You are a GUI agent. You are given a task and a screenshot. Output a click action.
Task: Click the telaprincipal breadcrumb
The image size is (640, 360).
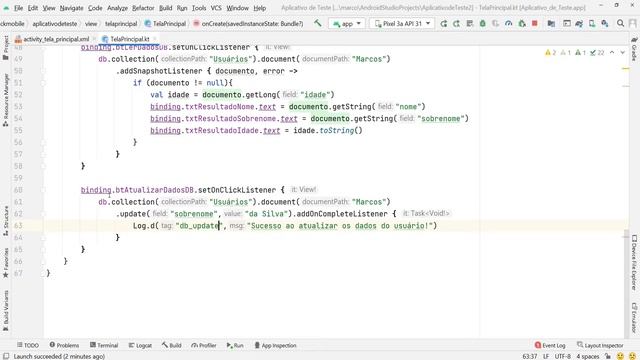coord(121,24)
